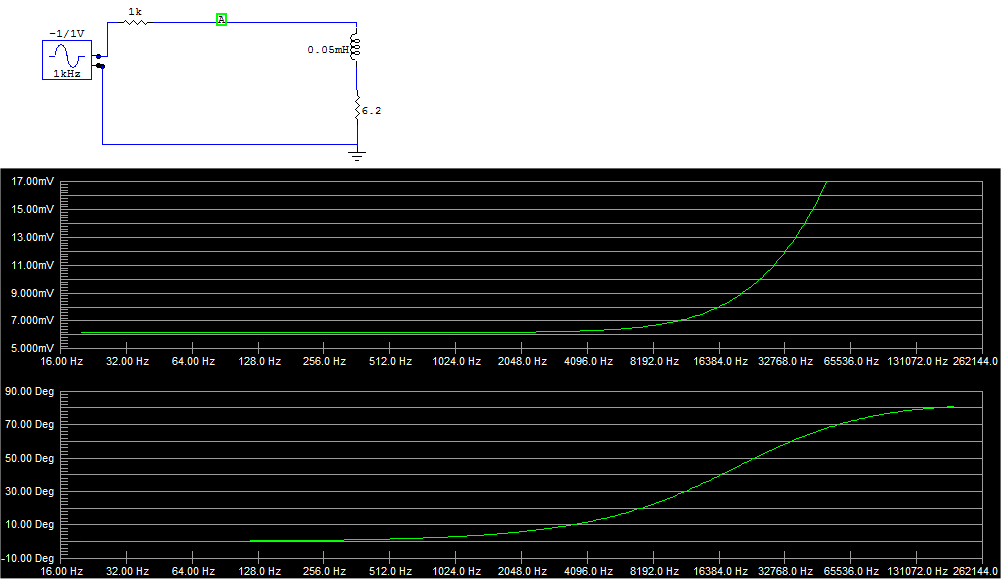Click the 5.000mV axis label

tap(33, 349)
